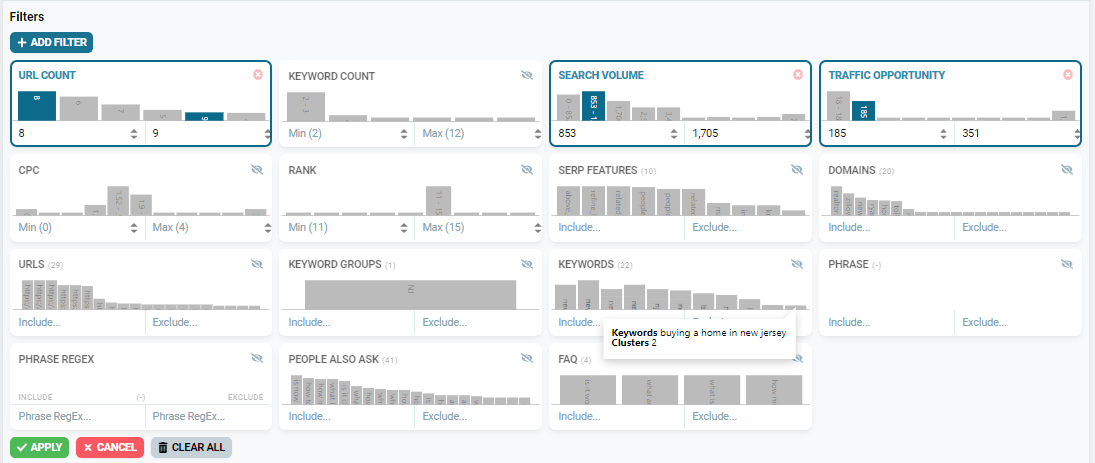
Task: Click SERP Features Include field
Action: (x=617, y=227)
